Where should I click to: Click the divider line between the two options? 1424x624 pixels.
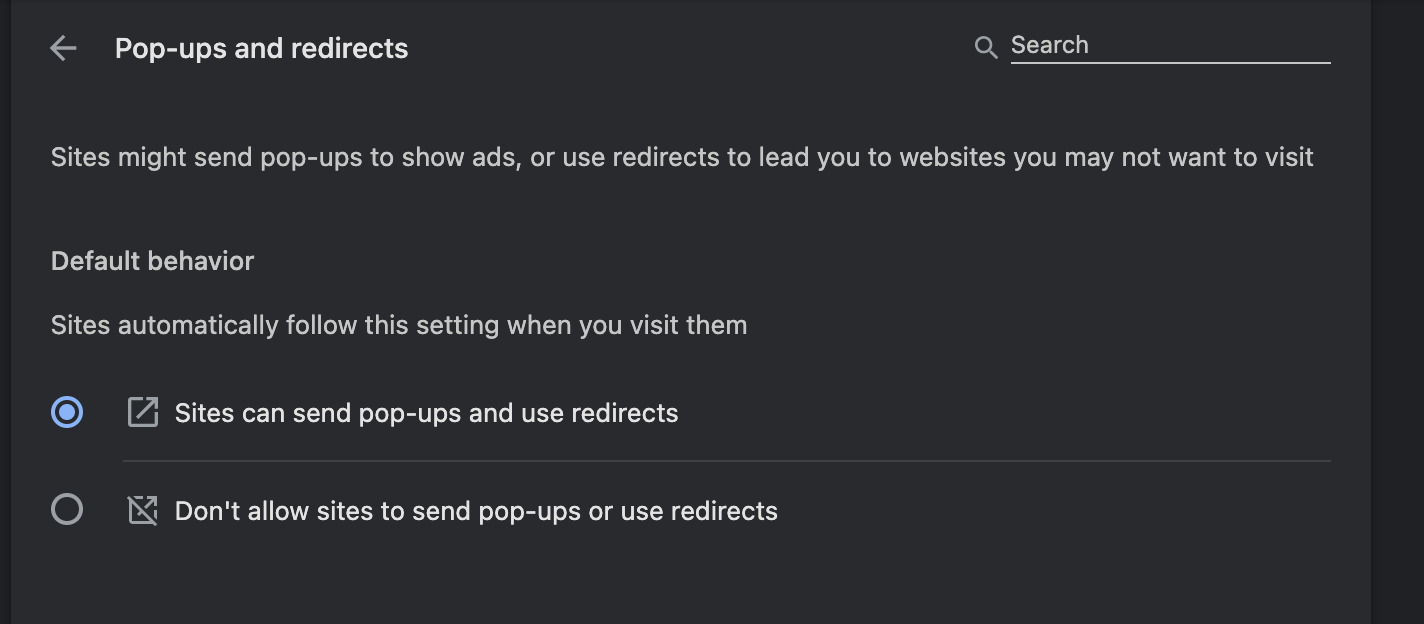pos(726,461)
